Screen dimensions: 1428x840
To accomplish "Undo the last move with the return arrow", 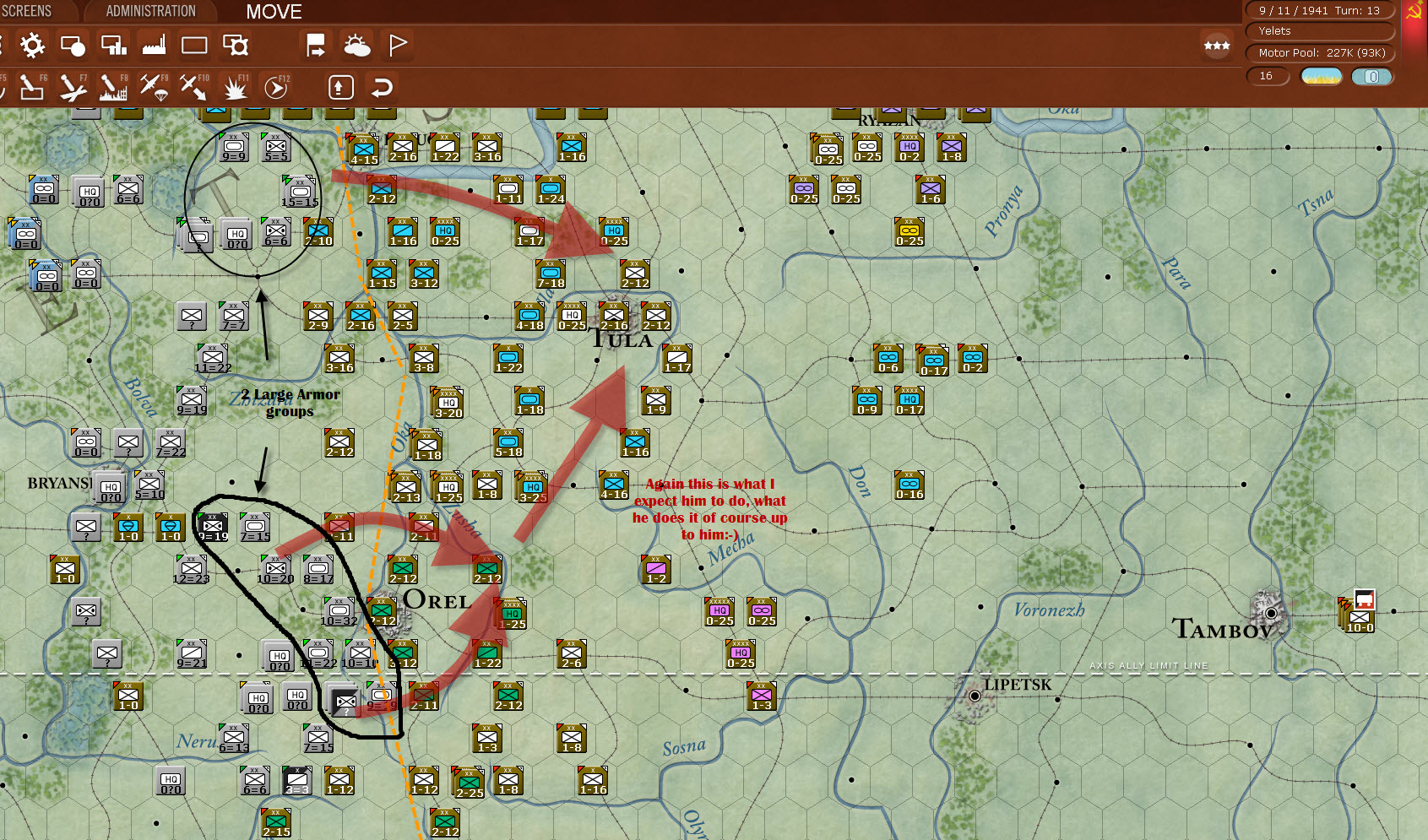I will pyautogui.click(x=382, y=87).
